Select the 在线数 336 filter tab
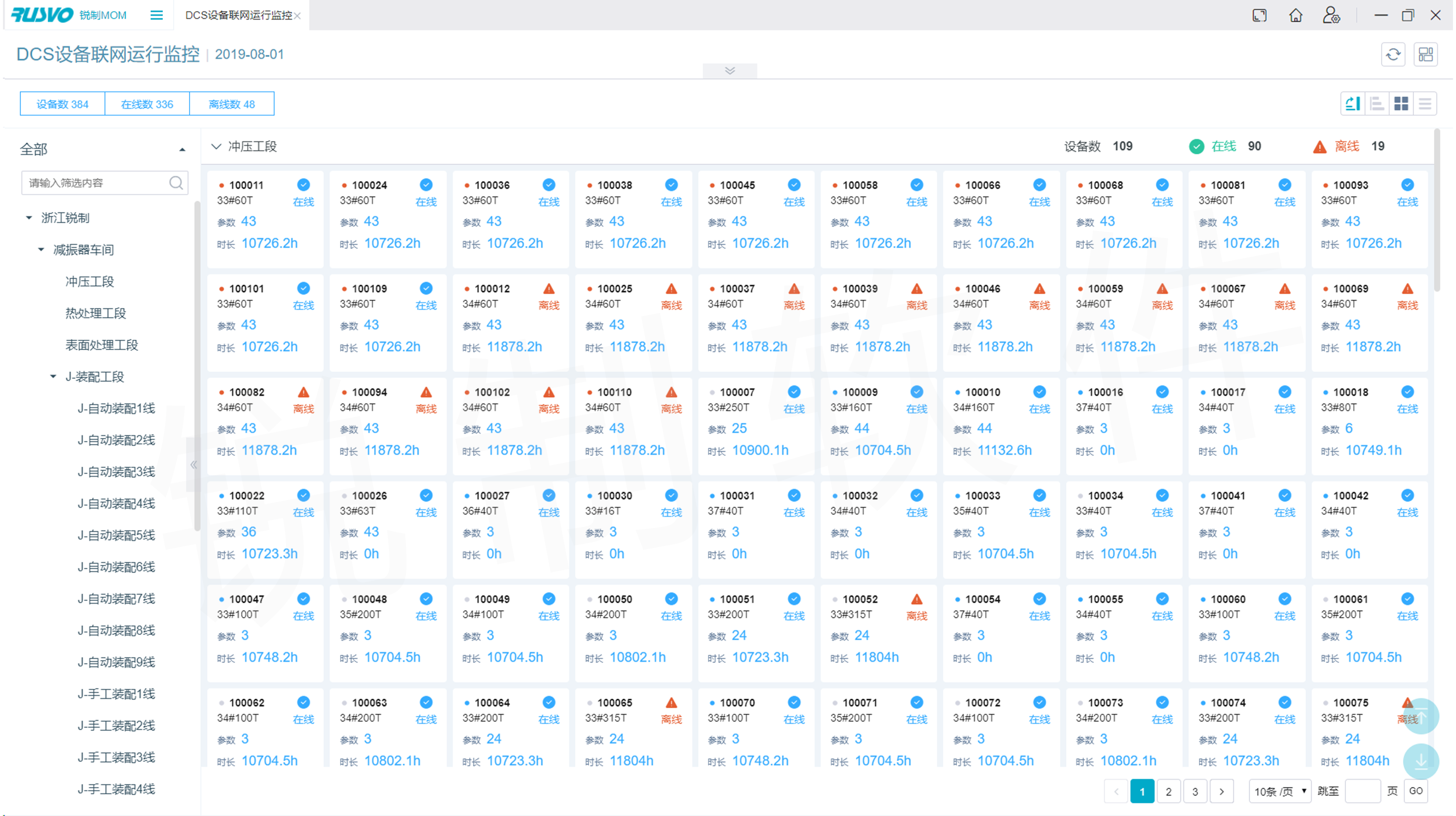This screenshot has width=1456, height=816. (x=147, y=104)
